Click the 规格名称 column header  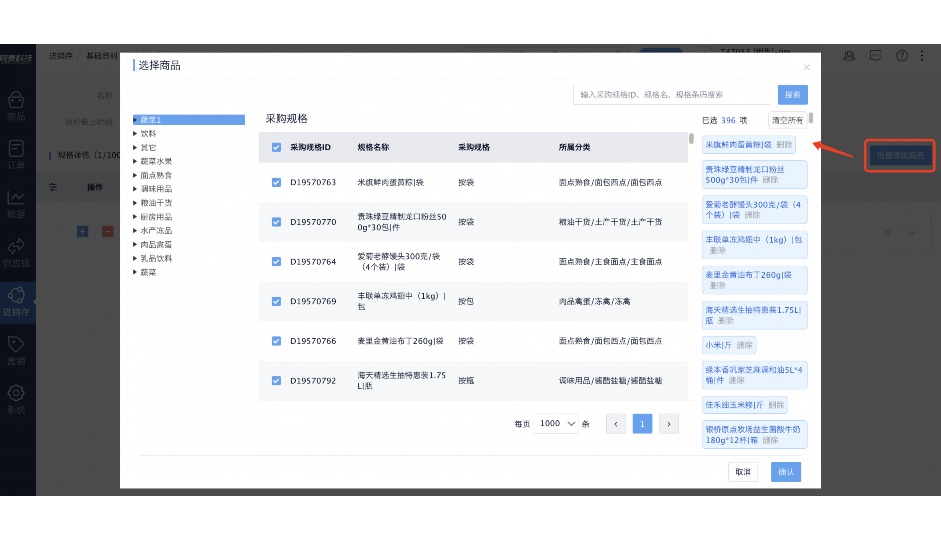(373, 147)
